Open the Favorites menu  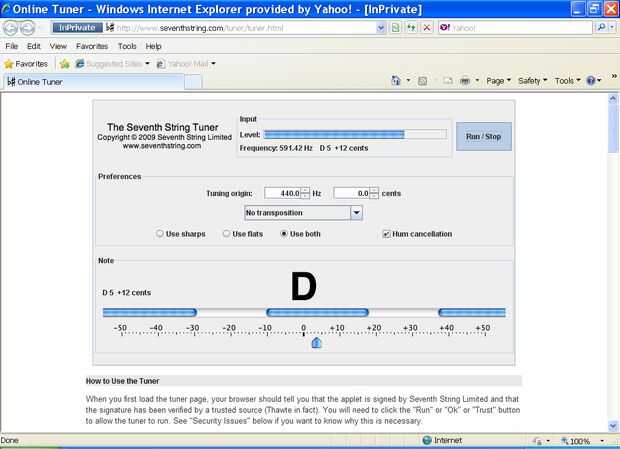pyautogui.click(x=92, y=46)
